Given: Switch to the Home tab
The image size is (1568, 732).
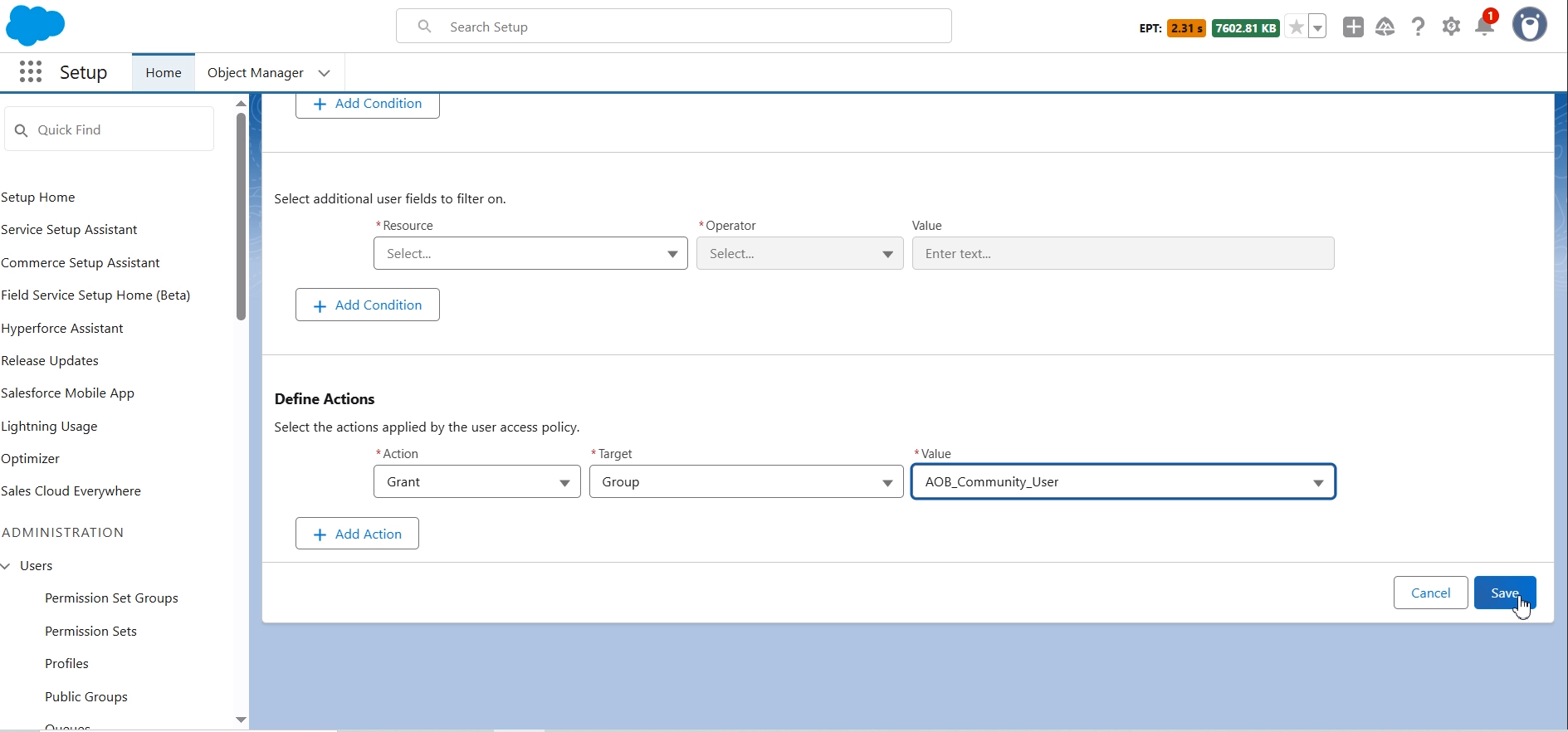Looking at the screenshot, I should click(x=164, y=73).
